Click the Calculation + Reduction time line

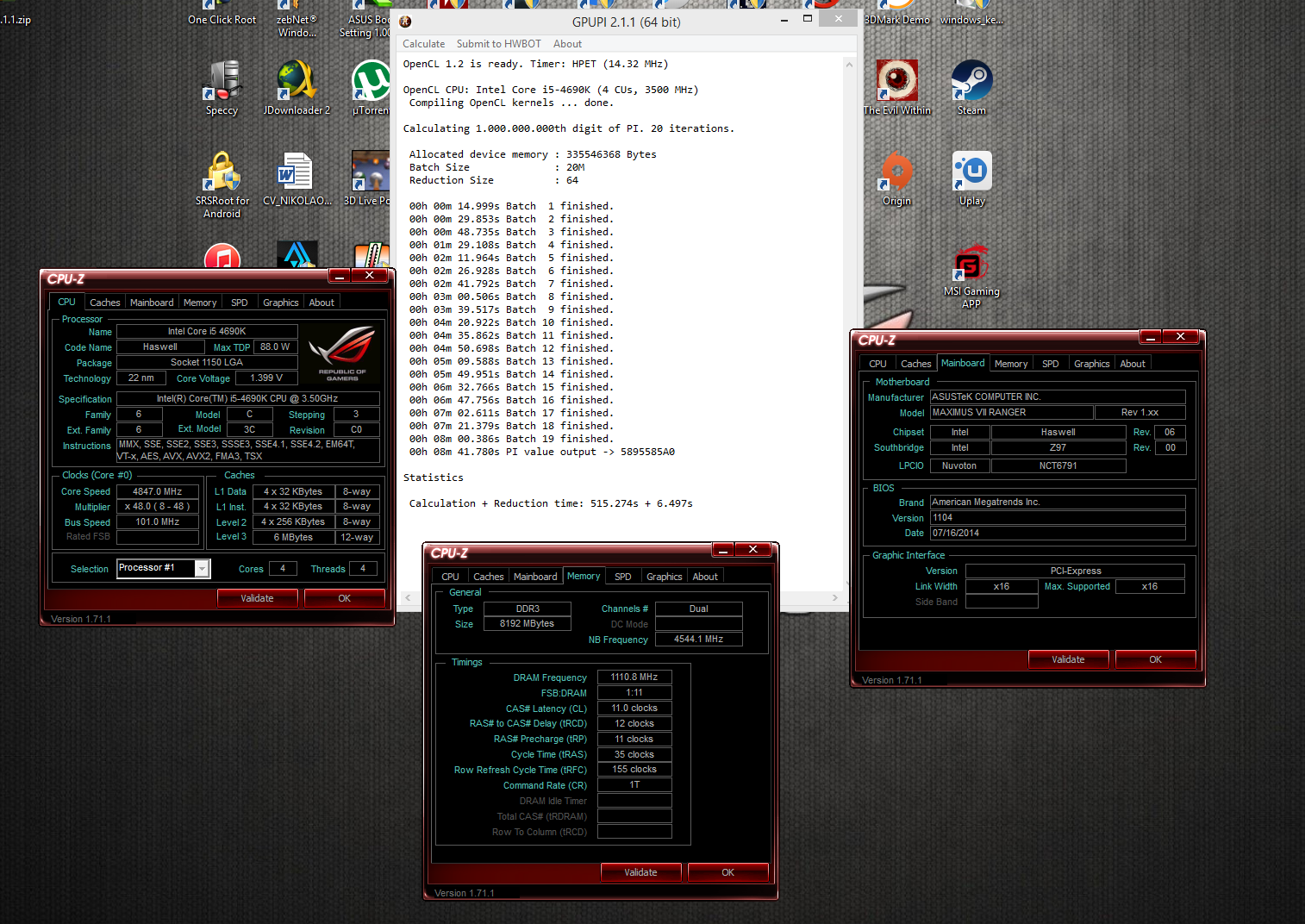tap(551, 503)
